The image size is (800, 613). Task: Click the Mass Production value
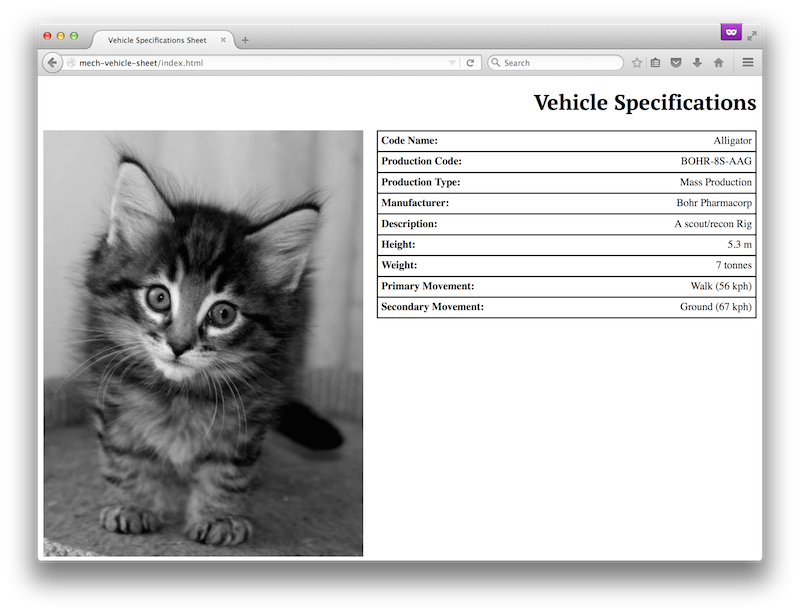coord(716,182)
